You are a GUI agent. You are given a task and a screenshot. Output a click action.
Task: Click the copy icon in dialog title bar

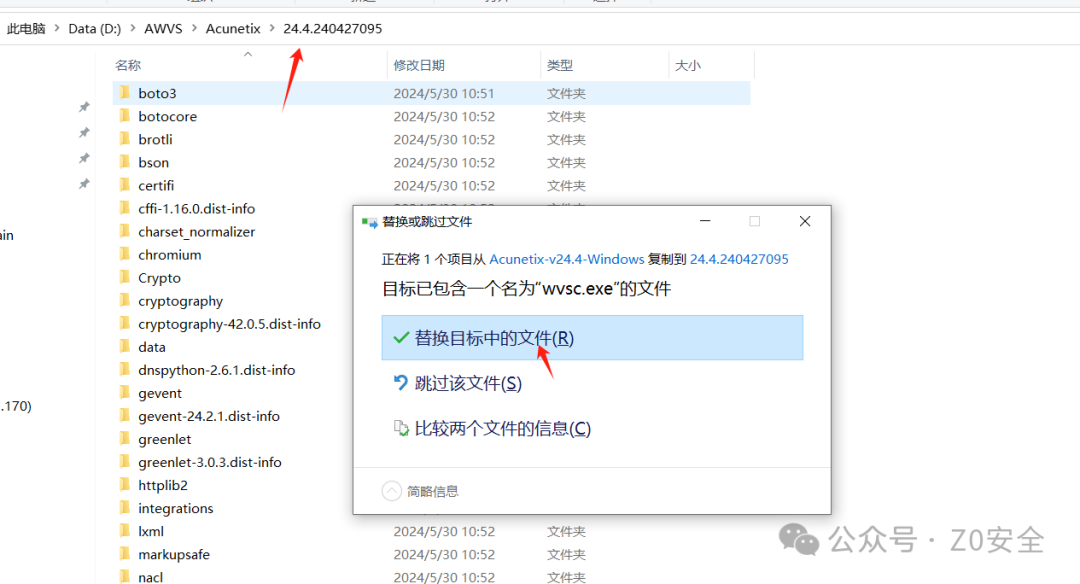[369, 222]
